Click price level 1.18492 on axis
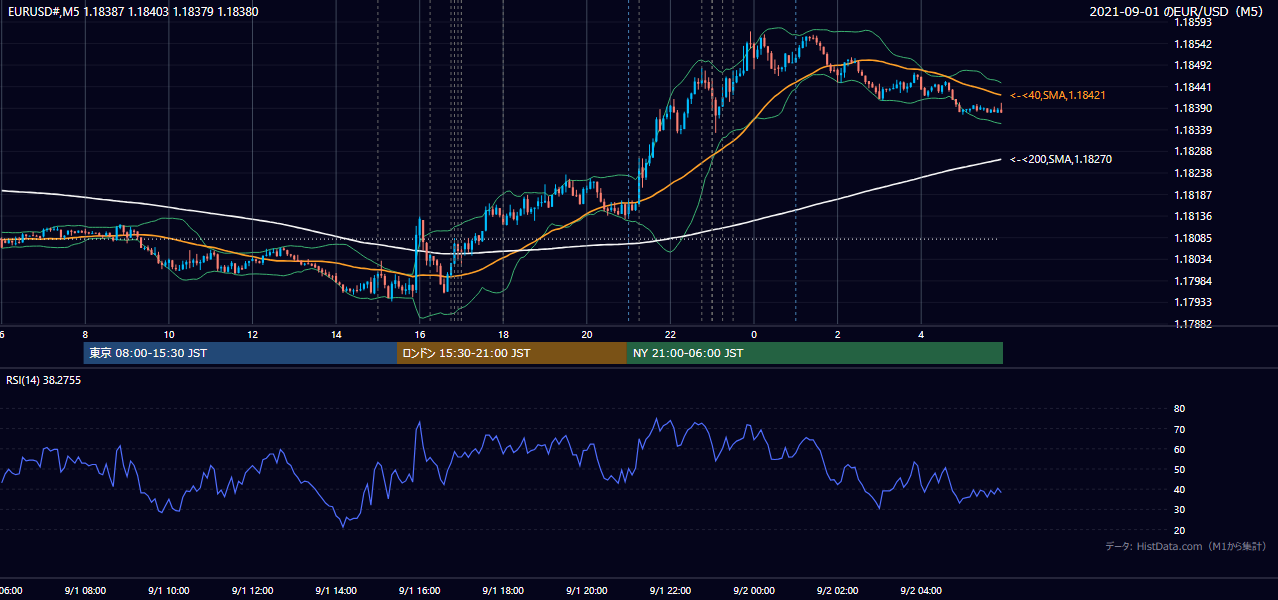The height and width of the screenshot is (600, 1278). [1193, 66]
